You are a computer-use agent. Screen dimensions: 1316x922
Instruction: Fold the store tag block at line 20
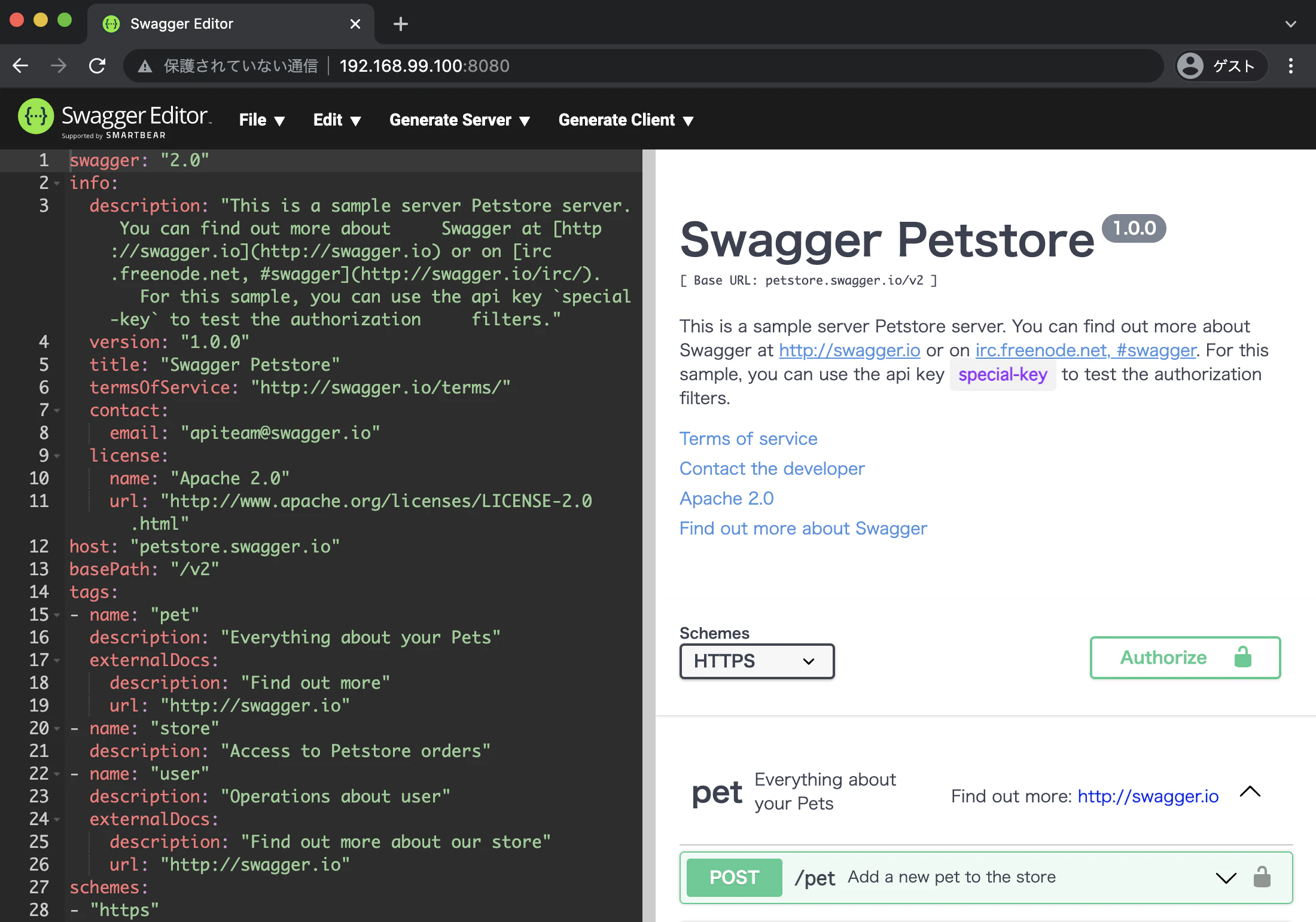pos(57,729)
